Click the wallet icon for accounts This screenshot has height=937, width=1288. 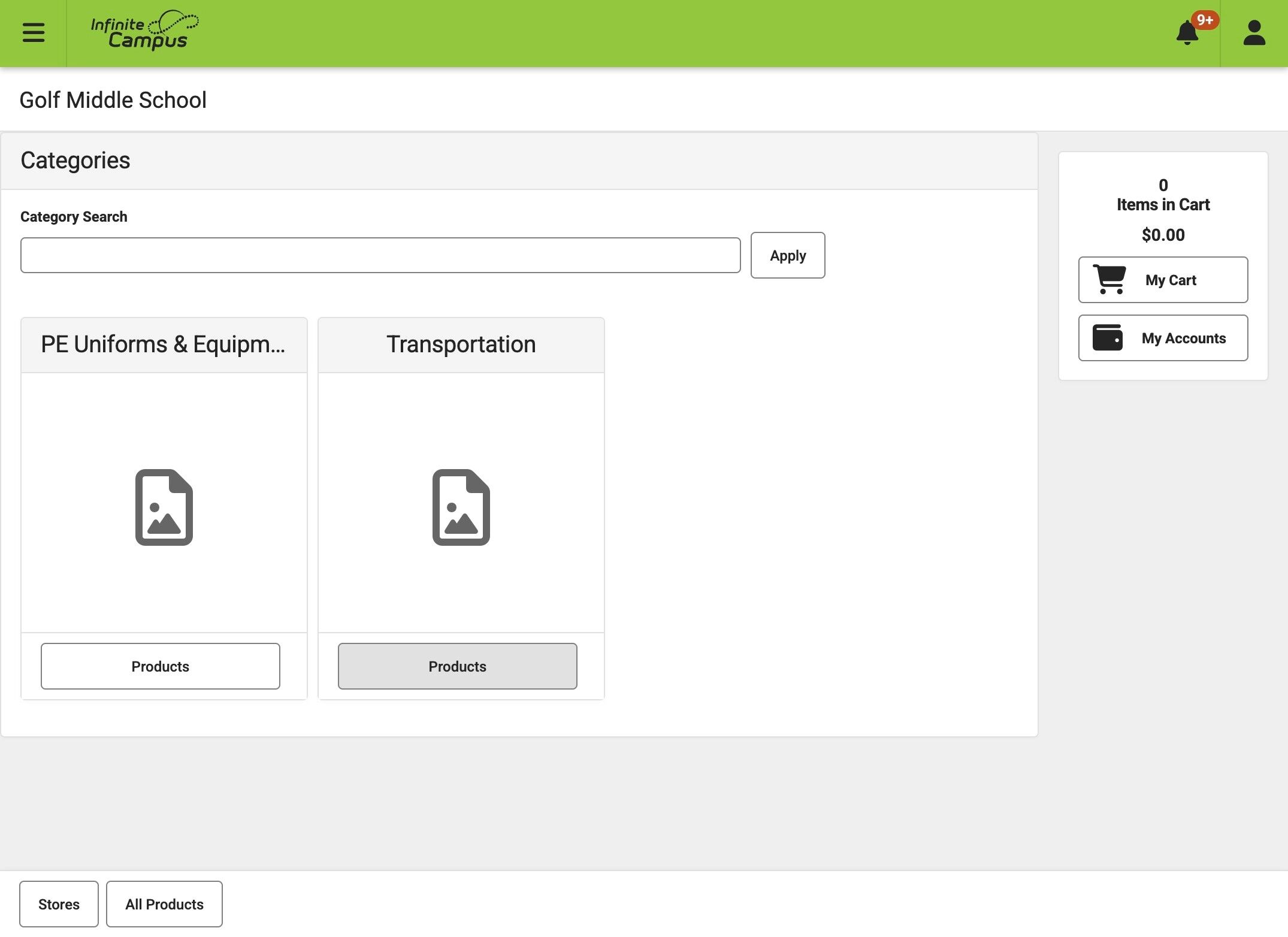click(1107, 338)
